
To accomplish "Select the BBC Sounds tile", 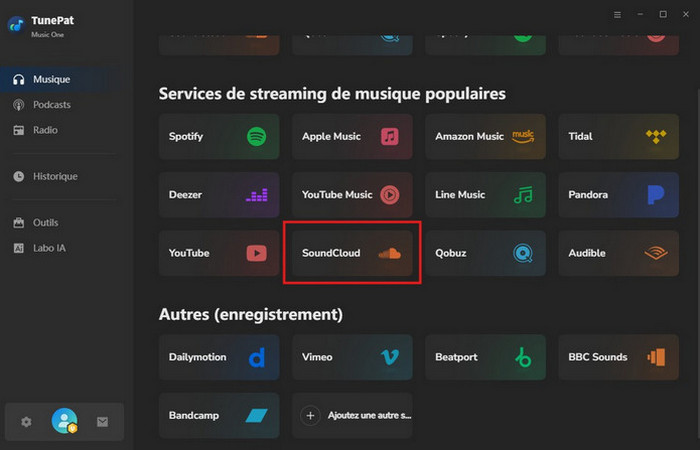I will 618,357.
